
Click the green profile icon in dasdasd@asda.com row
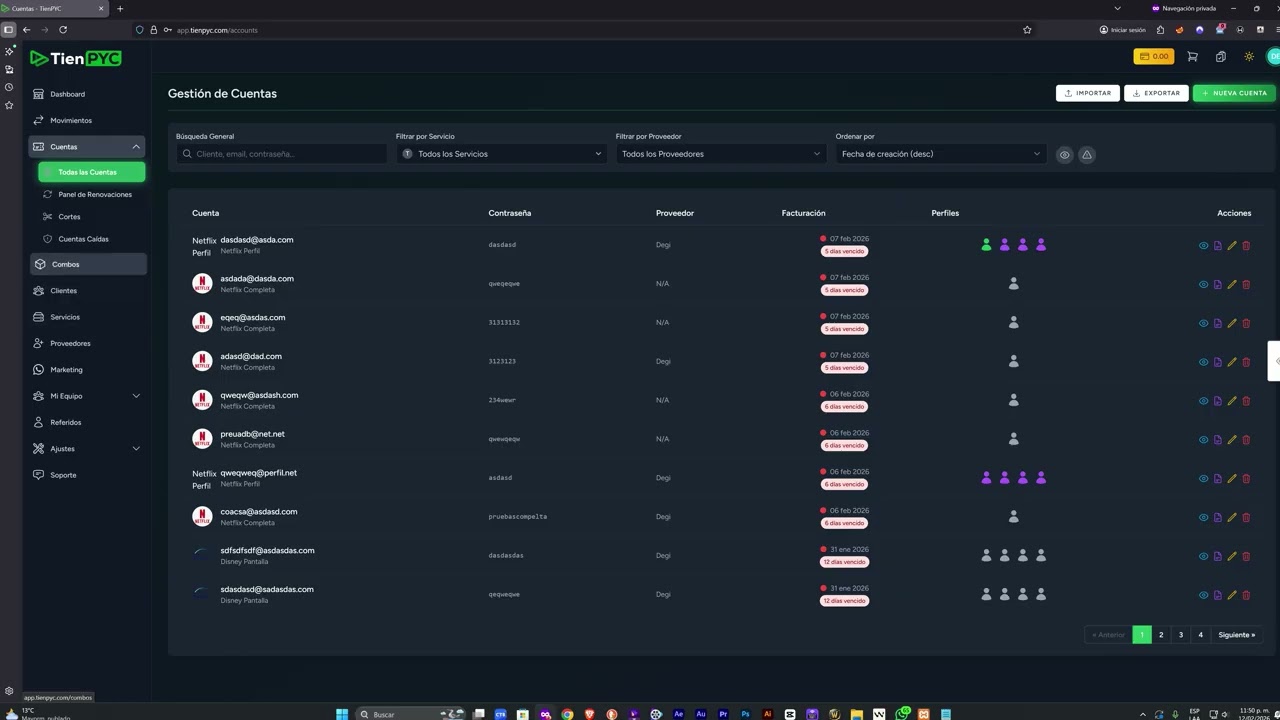point(986,245)
